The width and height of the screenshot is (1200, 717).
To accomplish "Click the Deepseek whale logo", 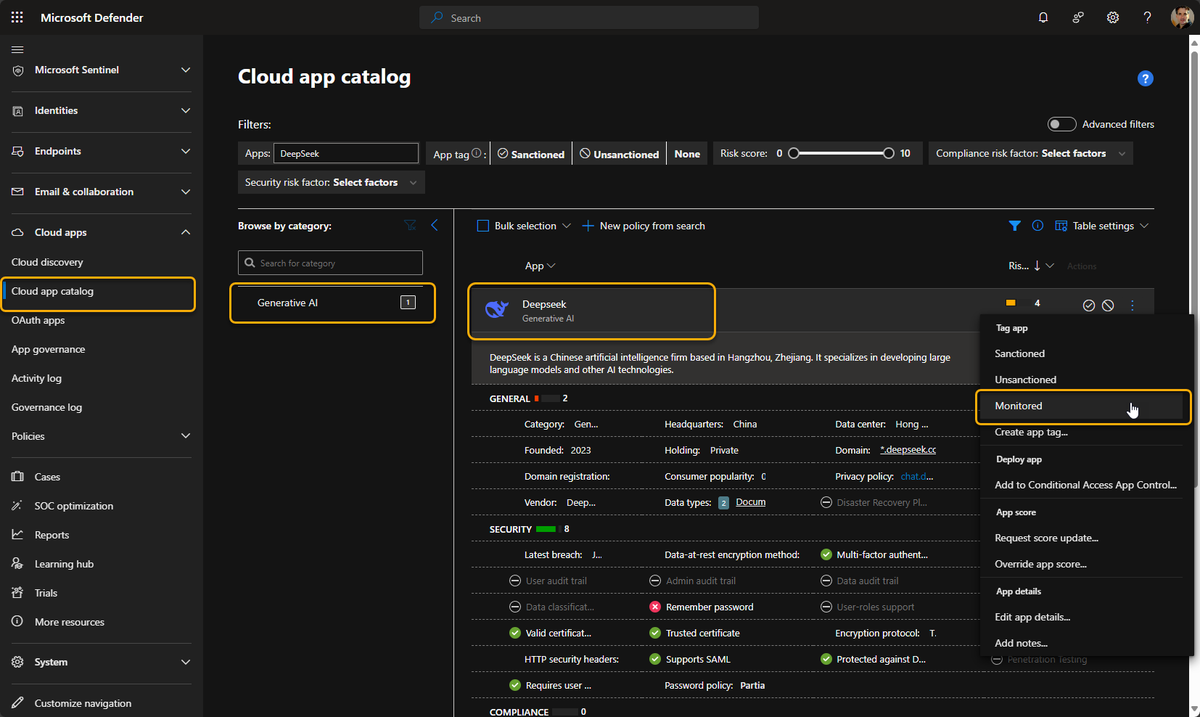I will point(496,310).
